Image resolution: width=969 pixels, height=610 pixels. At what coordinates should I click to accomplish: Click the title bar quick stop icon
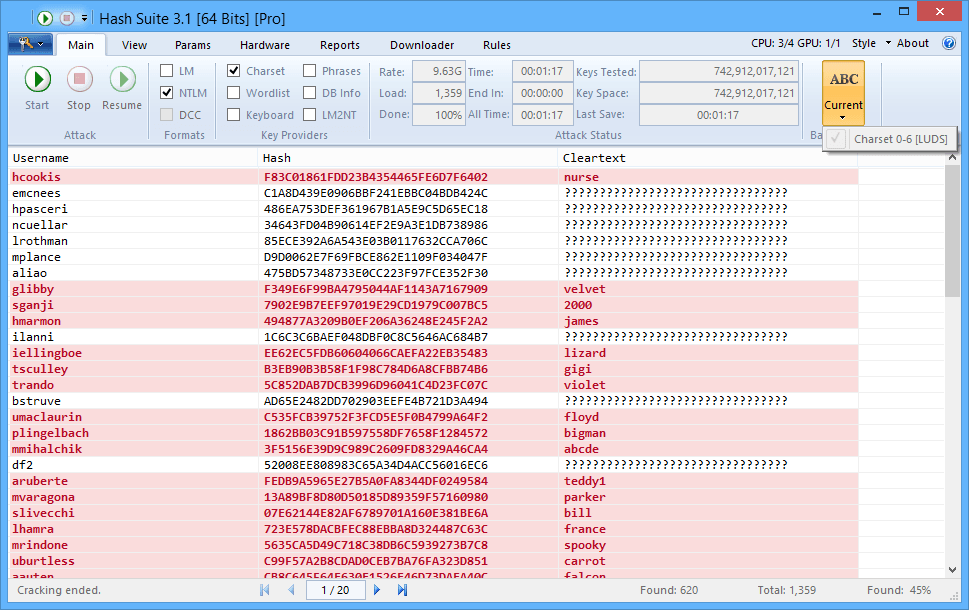pyautogui.click(x=67, y=19)
